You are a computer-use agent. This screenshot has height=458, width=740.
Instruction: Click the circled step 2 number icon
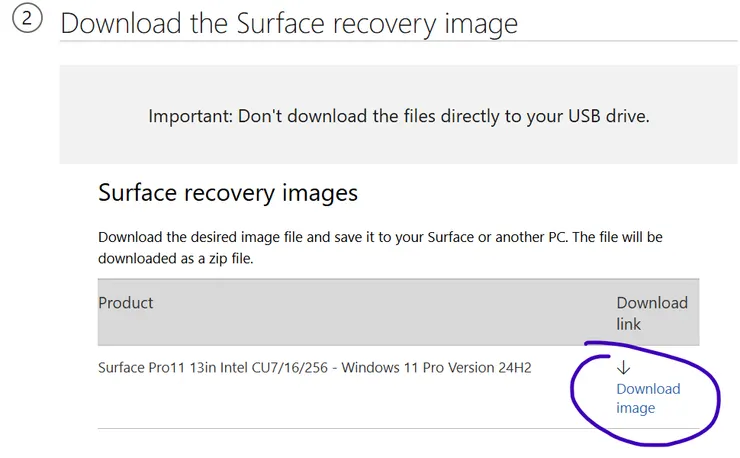(x=27, y=20)
